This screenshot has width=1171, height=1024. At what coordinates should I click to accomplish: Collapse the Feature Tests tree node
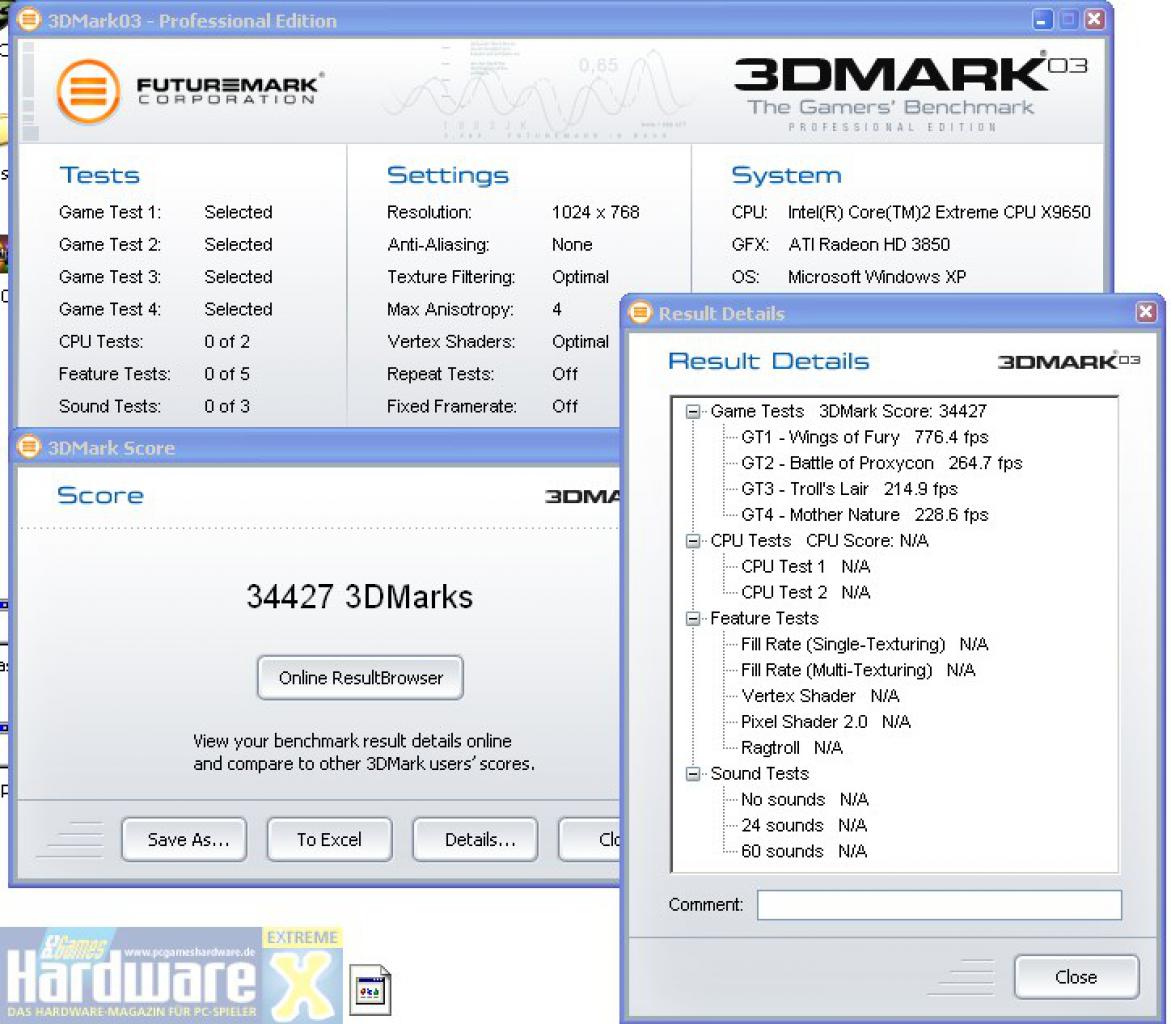click(x=693, y=618)
